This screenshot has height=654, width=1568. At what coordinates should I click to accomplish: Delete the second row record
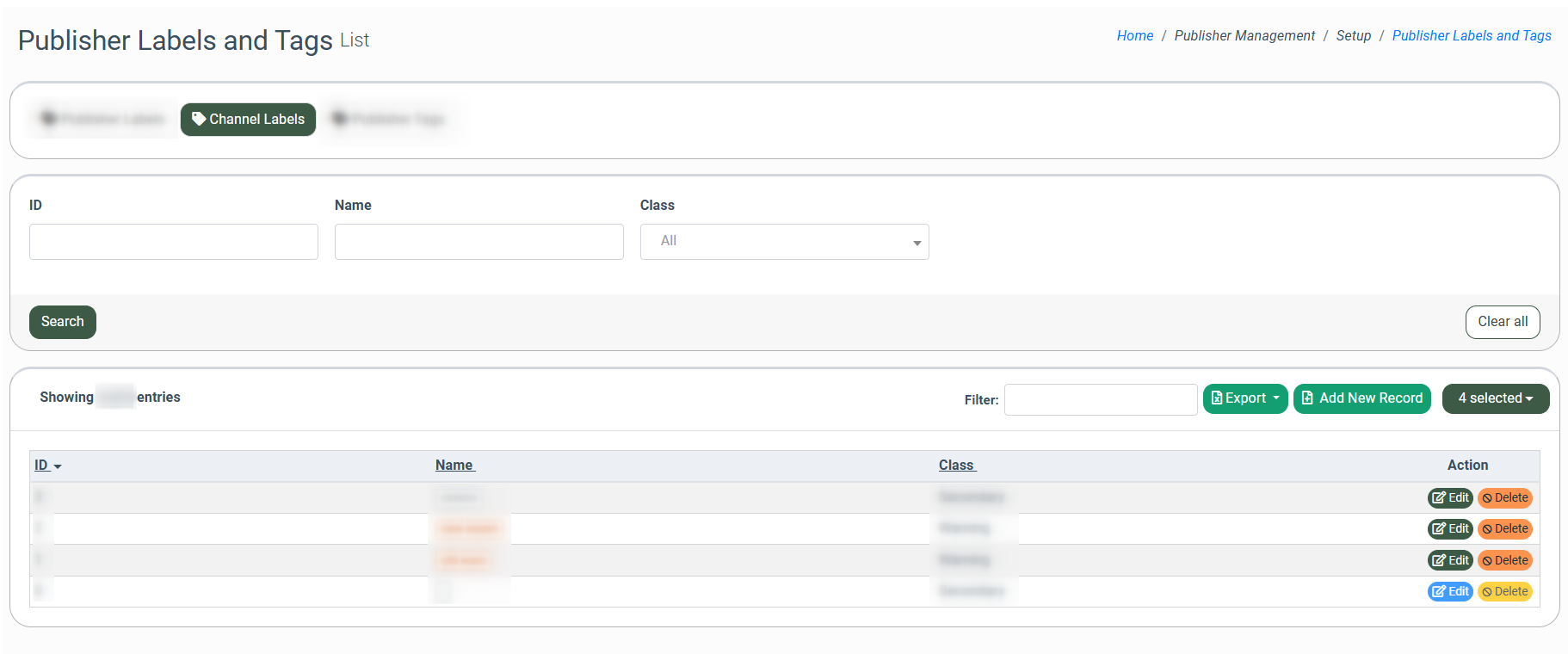pos(1504,529)
